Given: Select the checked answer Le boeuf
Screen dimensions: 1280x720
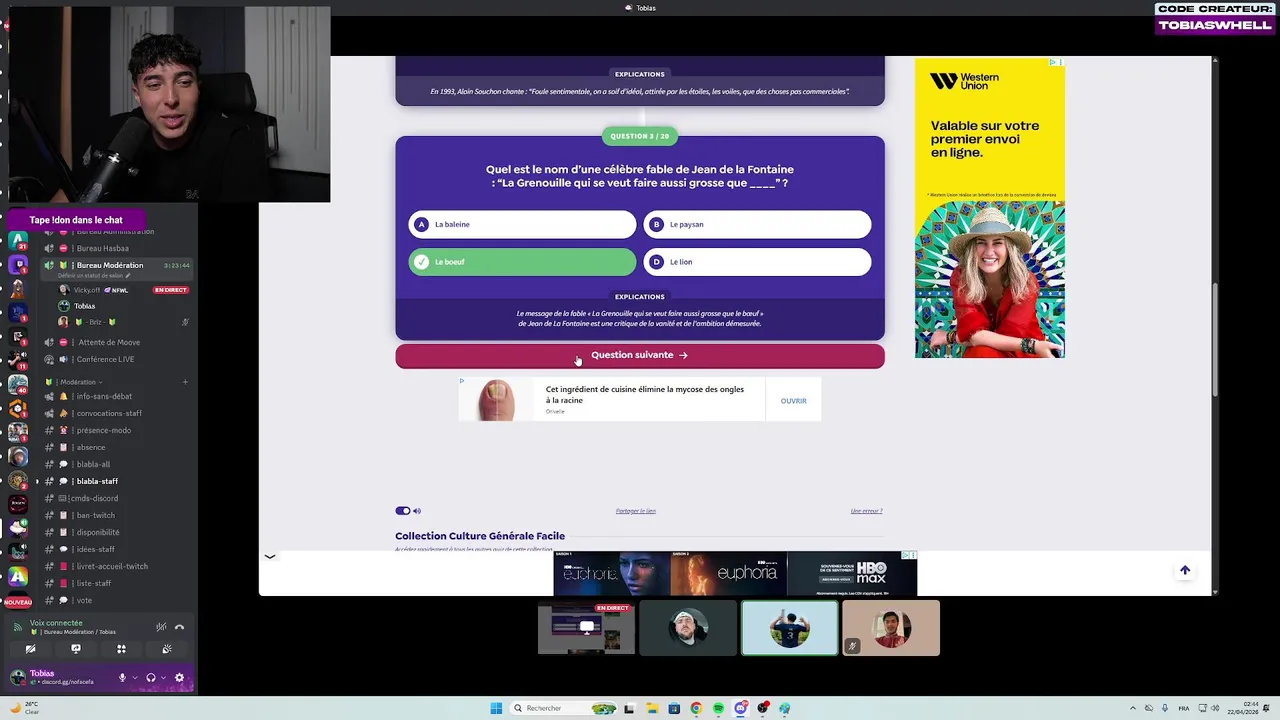Looking at the screenshot, I should pyautogui.click(x=522, y=262).
